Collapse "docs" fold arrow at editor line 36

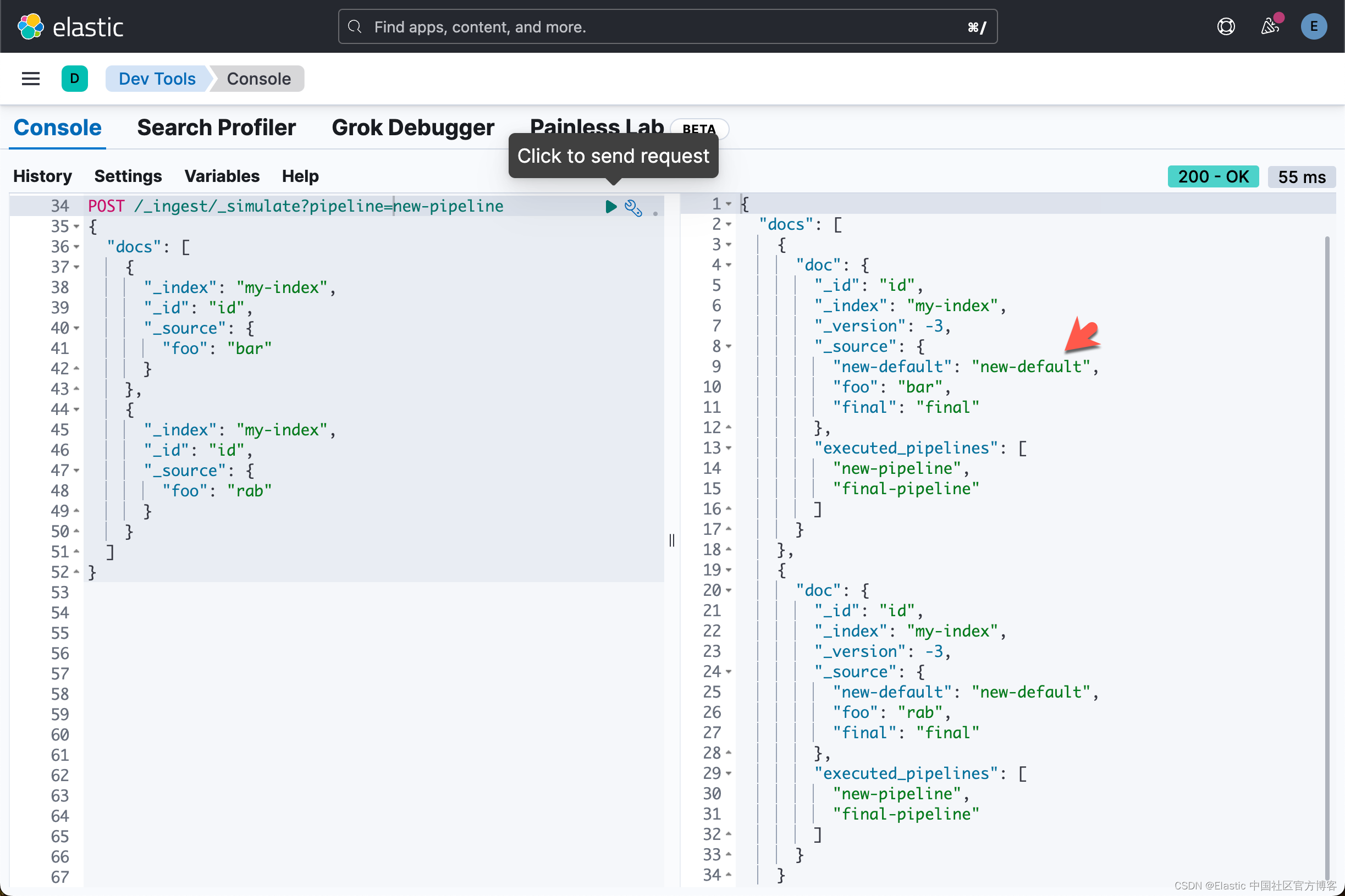(76, 247)
